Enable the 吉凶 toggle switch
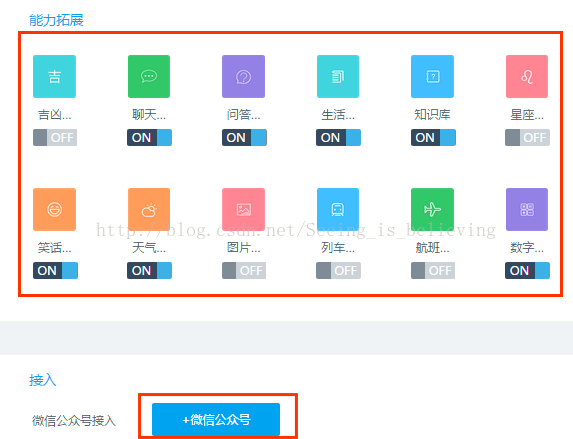573x439 pixels. tap(55, 137)
